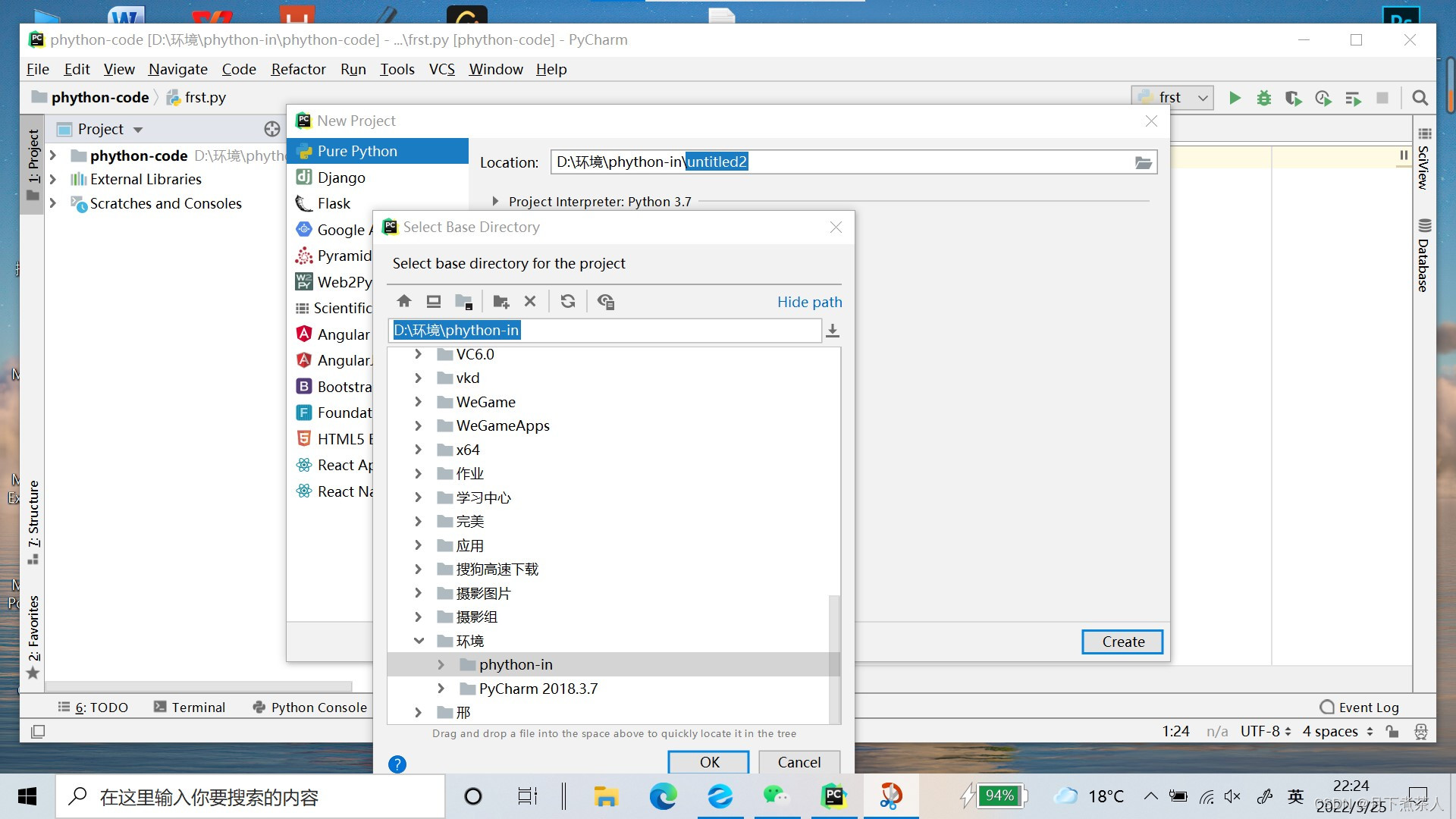Change 4 spaces indent setting
Screen dimensions: 1456x819
click(x=1338, y=731)
